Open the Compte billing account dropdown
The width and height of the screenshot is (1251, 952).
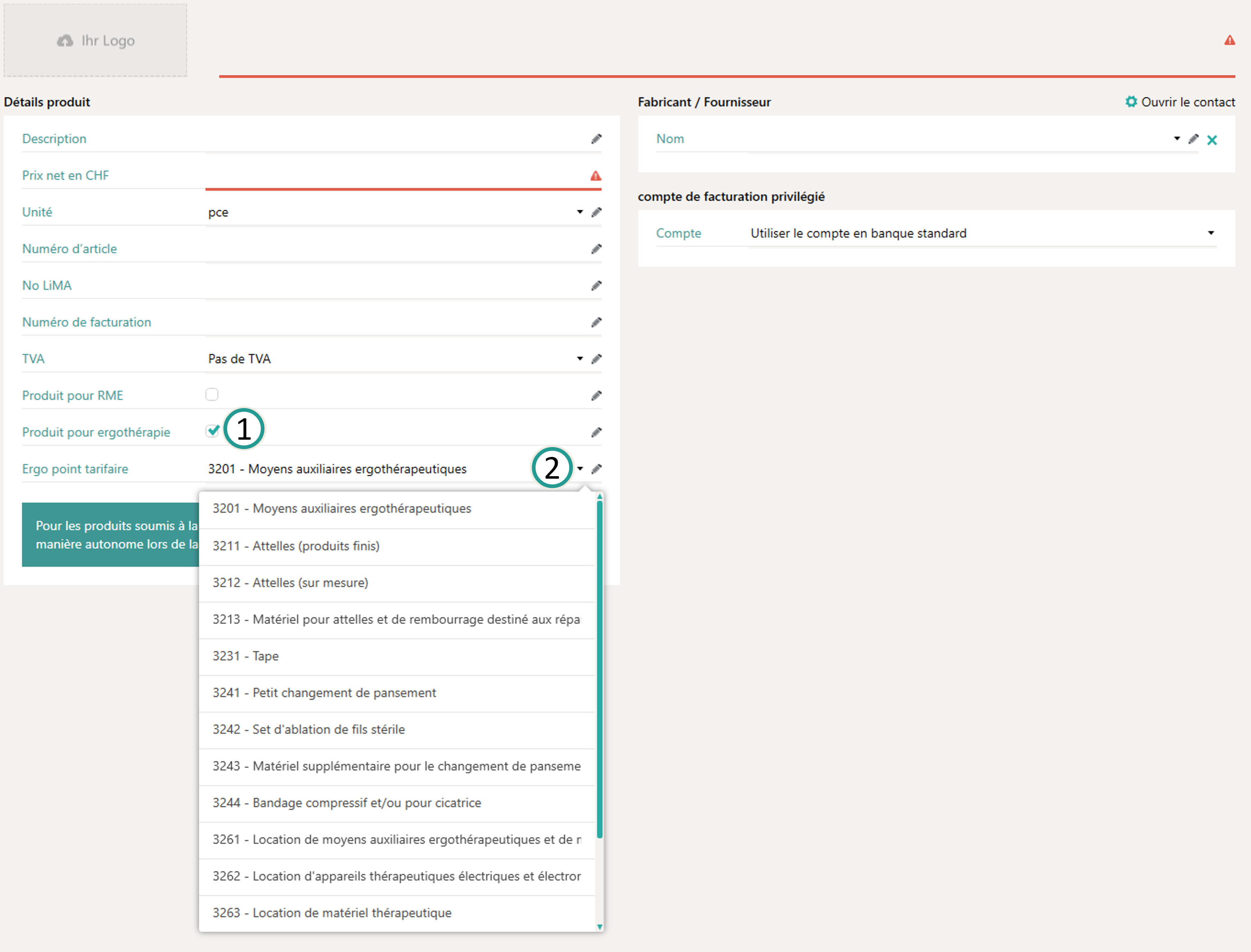pyautogui.click(x=1210, y=234)
